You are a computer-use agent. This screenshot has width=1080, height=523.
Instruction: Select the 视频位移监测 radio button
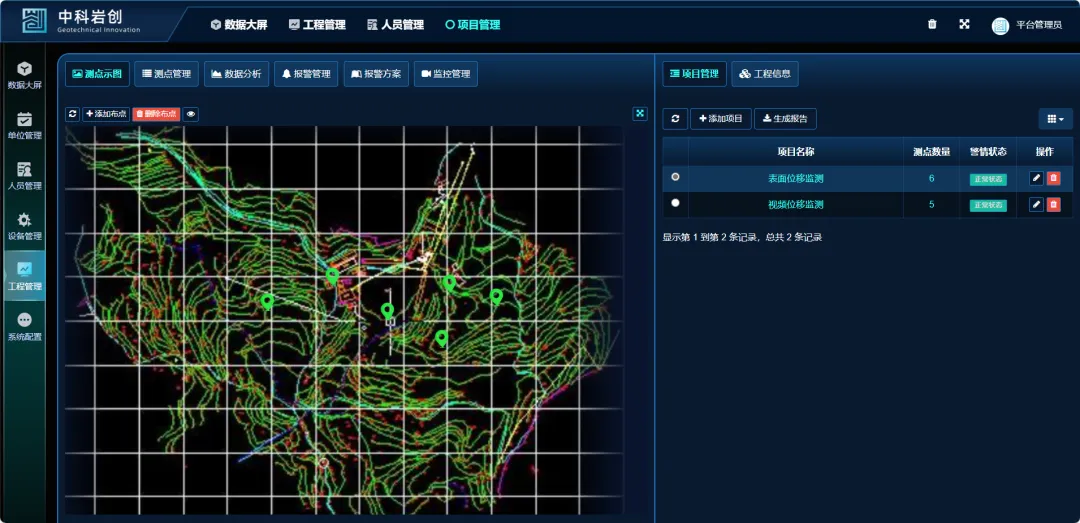675,203
